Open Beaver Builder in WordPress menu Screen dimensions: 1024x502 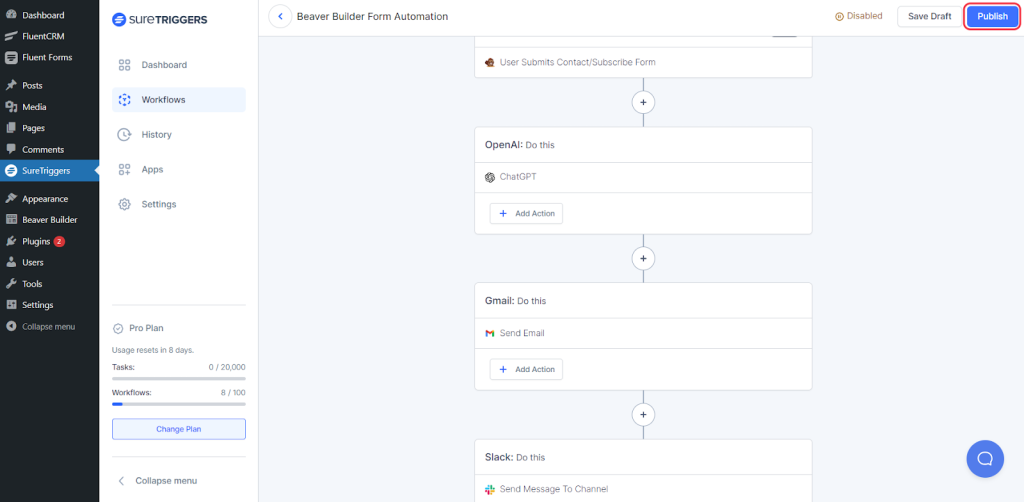pyautogui.click(x=48, y=220)
